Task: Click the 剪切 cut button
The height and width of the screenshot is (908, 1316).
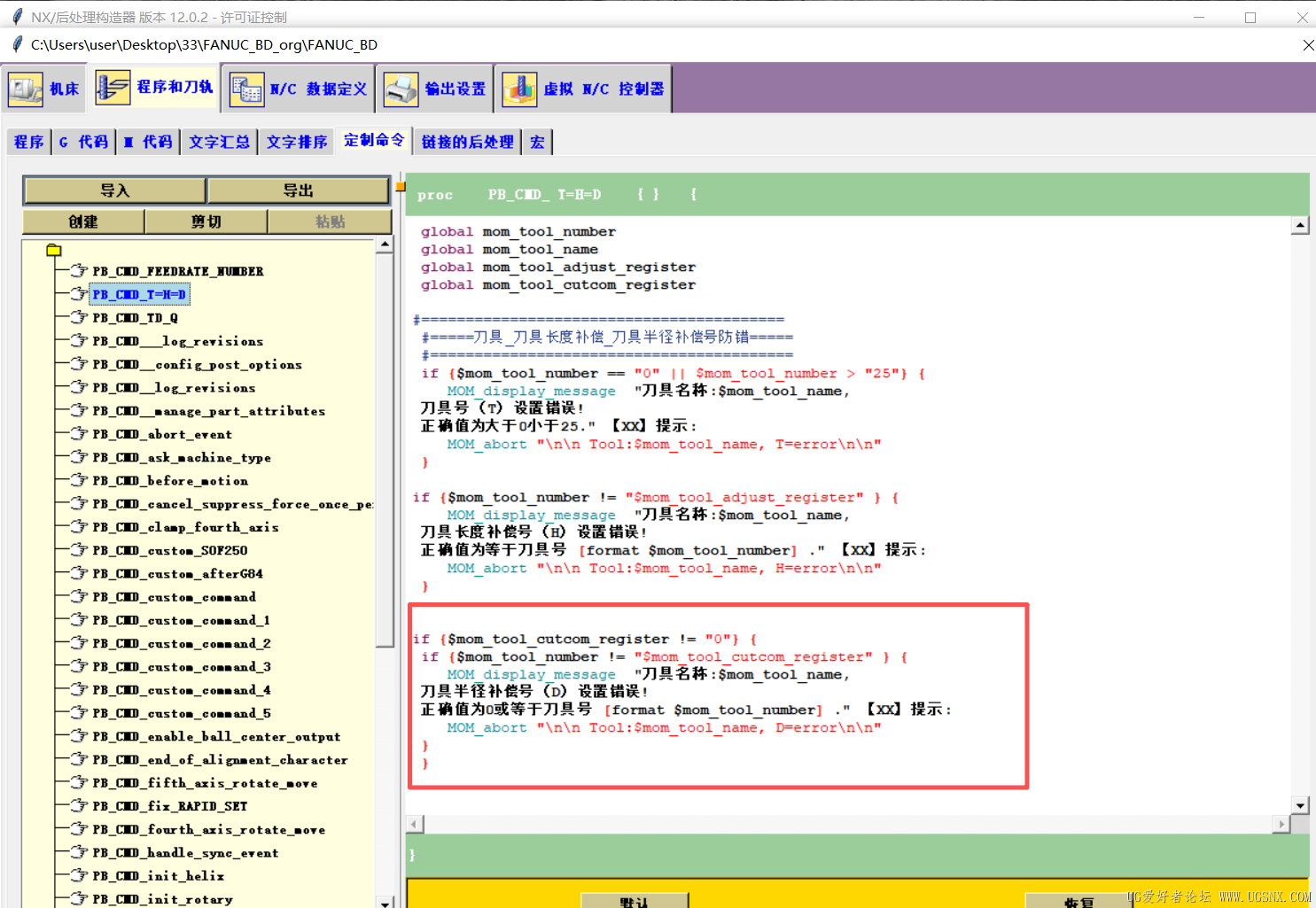Action: (x=206, y=221)
